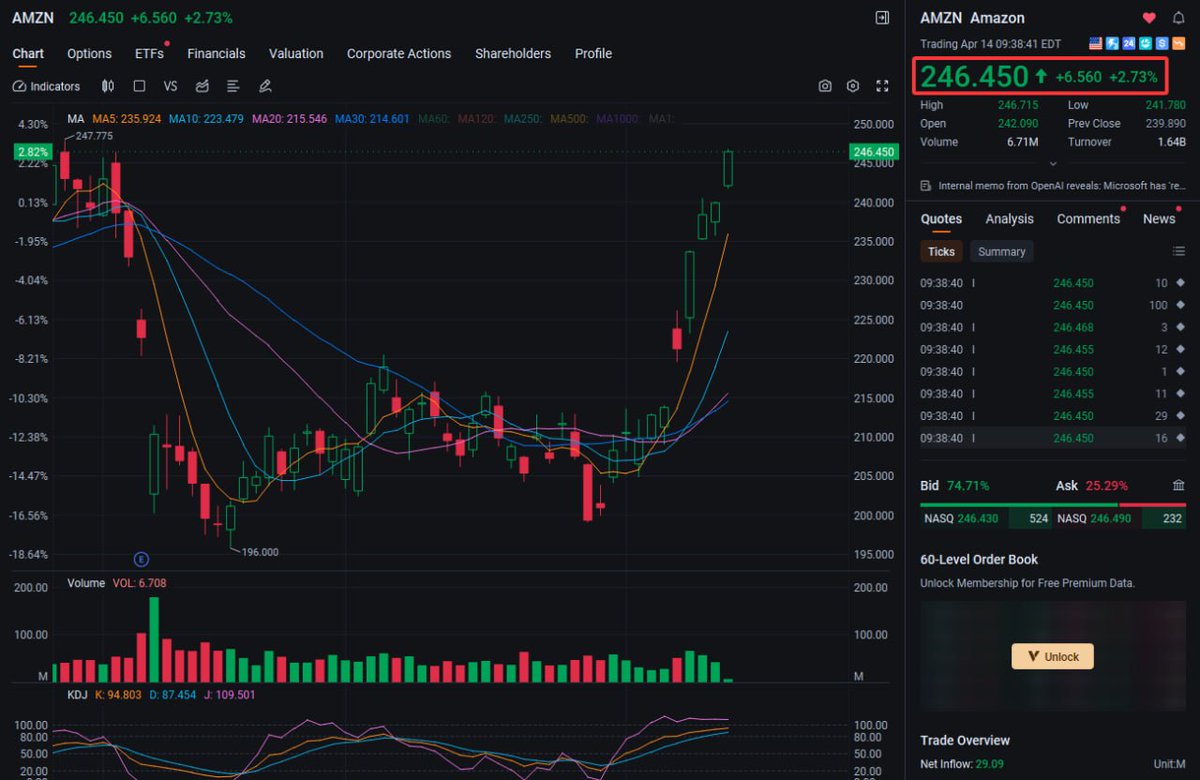Toggle the dimmed MA250 indicator label
Image resolution: width=1200 pixels, height=780 pixels.
pos(523,119)
